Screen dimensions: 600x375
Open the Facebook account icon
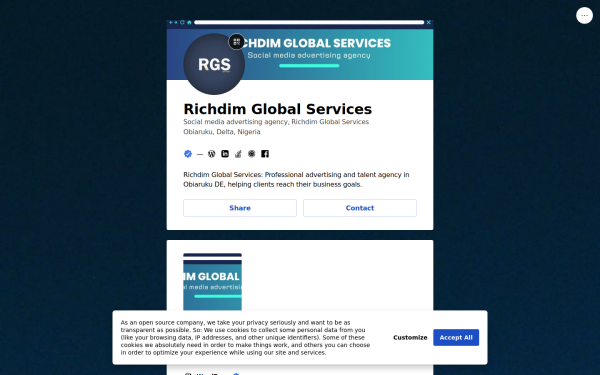pos(265,154)
